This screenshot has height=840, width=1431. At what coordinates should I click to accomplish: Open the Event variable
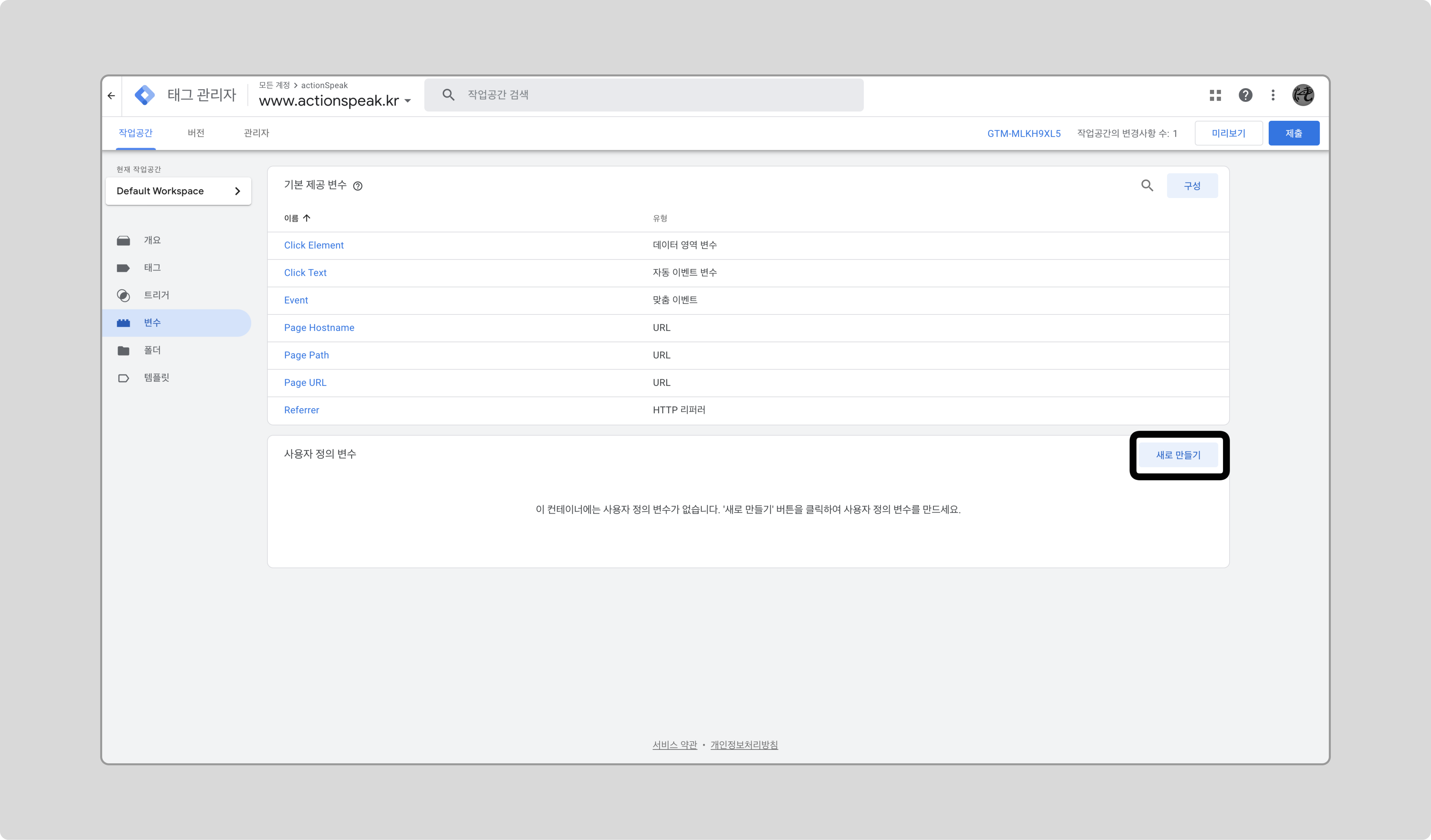tap(296, 301)
